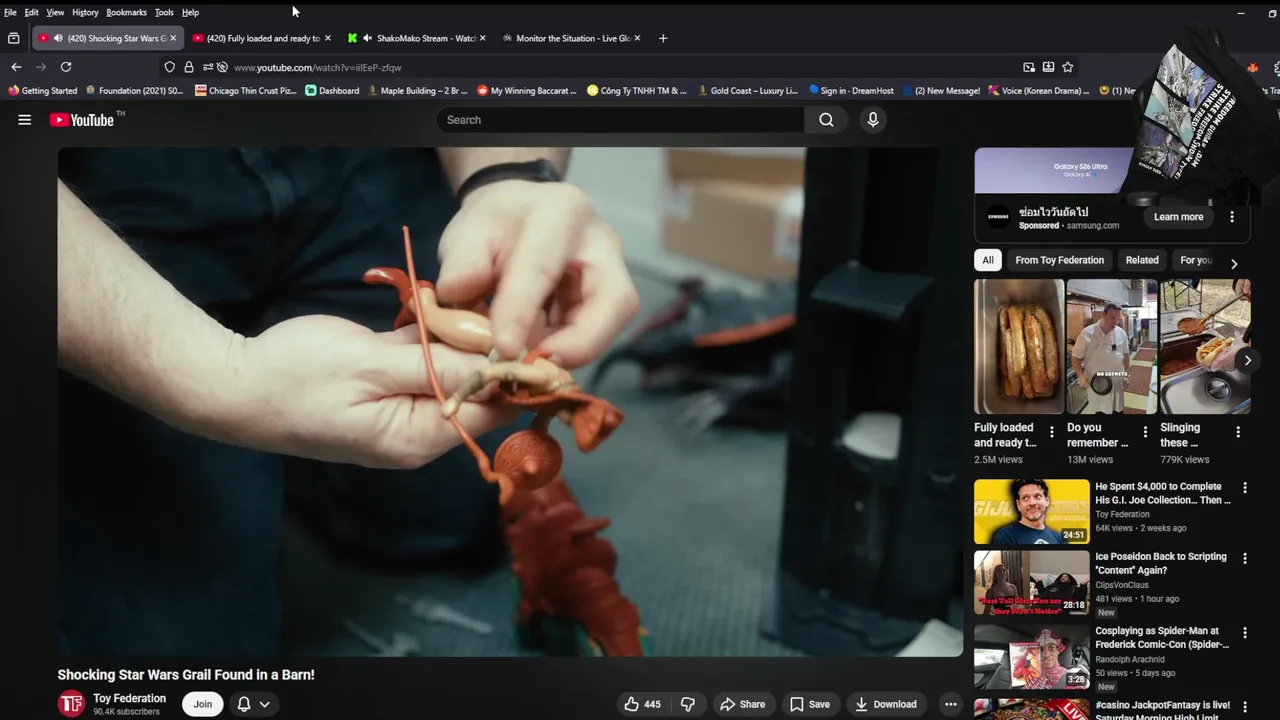The height and width of the screenshot is (720, 1280).
Task: Open the Sign in - DreamHost bookmark
Action: click(x=851, y=91)
